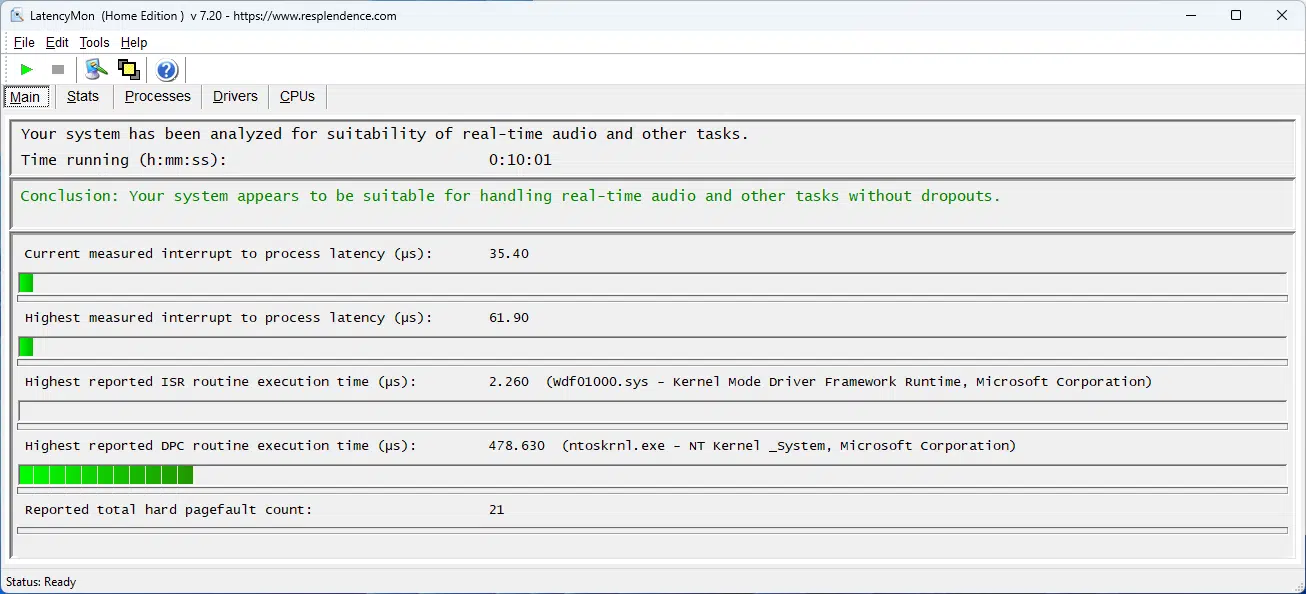Click the green conclusion text

coord(510,196)
